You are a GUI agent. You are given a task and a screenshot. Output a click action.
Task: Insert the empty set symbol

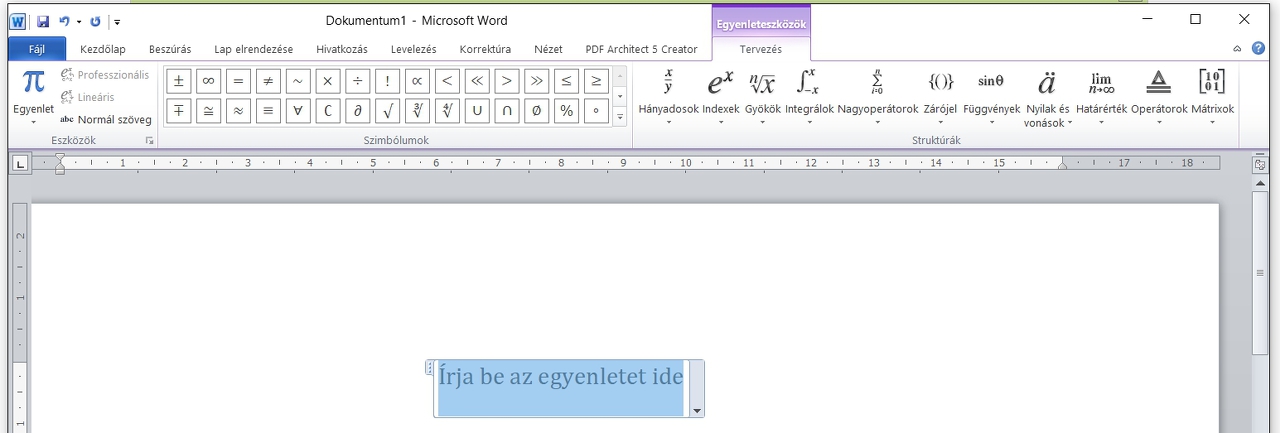click(x=538, y=111)
